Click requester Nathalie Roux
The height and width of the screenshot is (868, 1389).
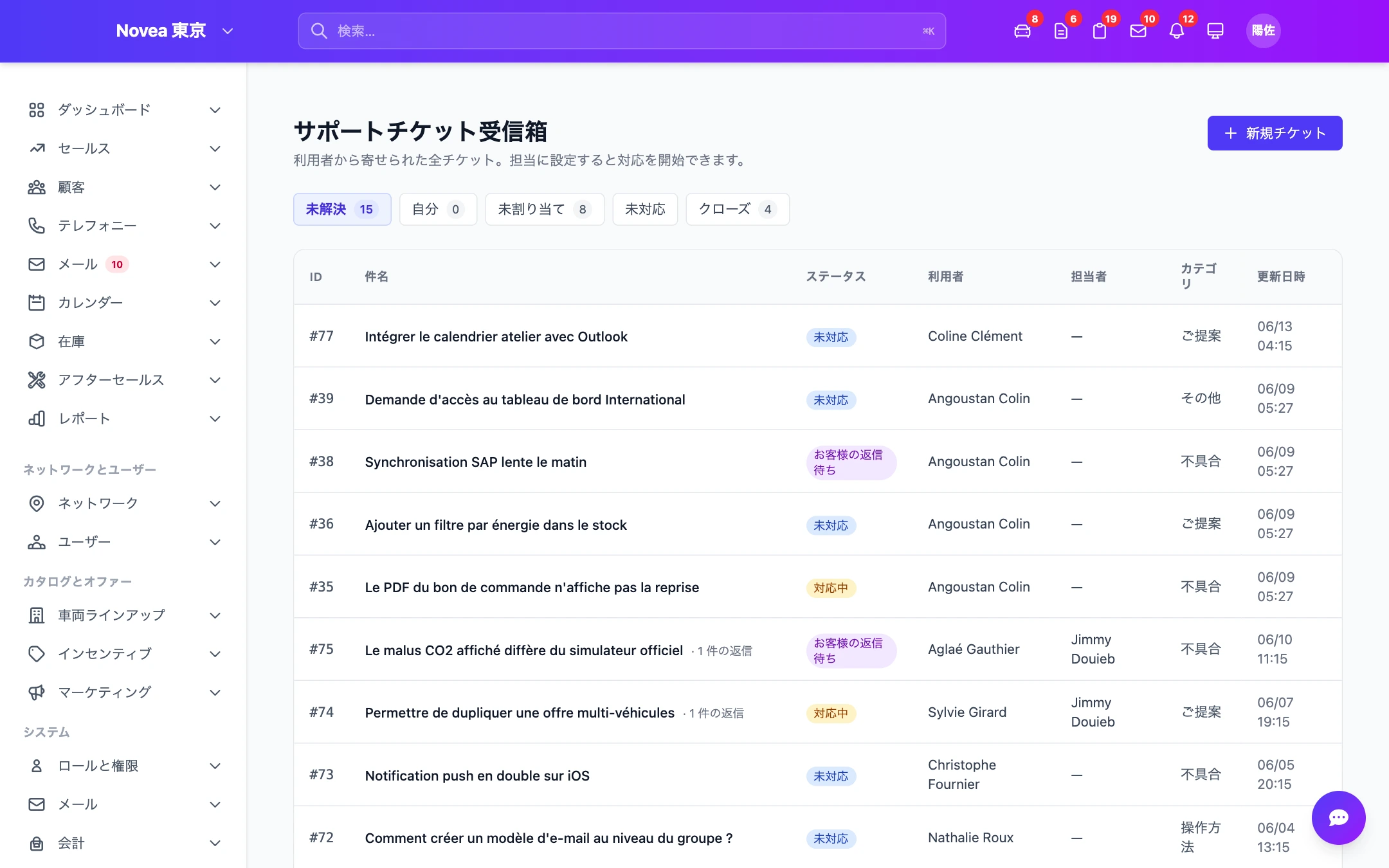pos(970,837)
